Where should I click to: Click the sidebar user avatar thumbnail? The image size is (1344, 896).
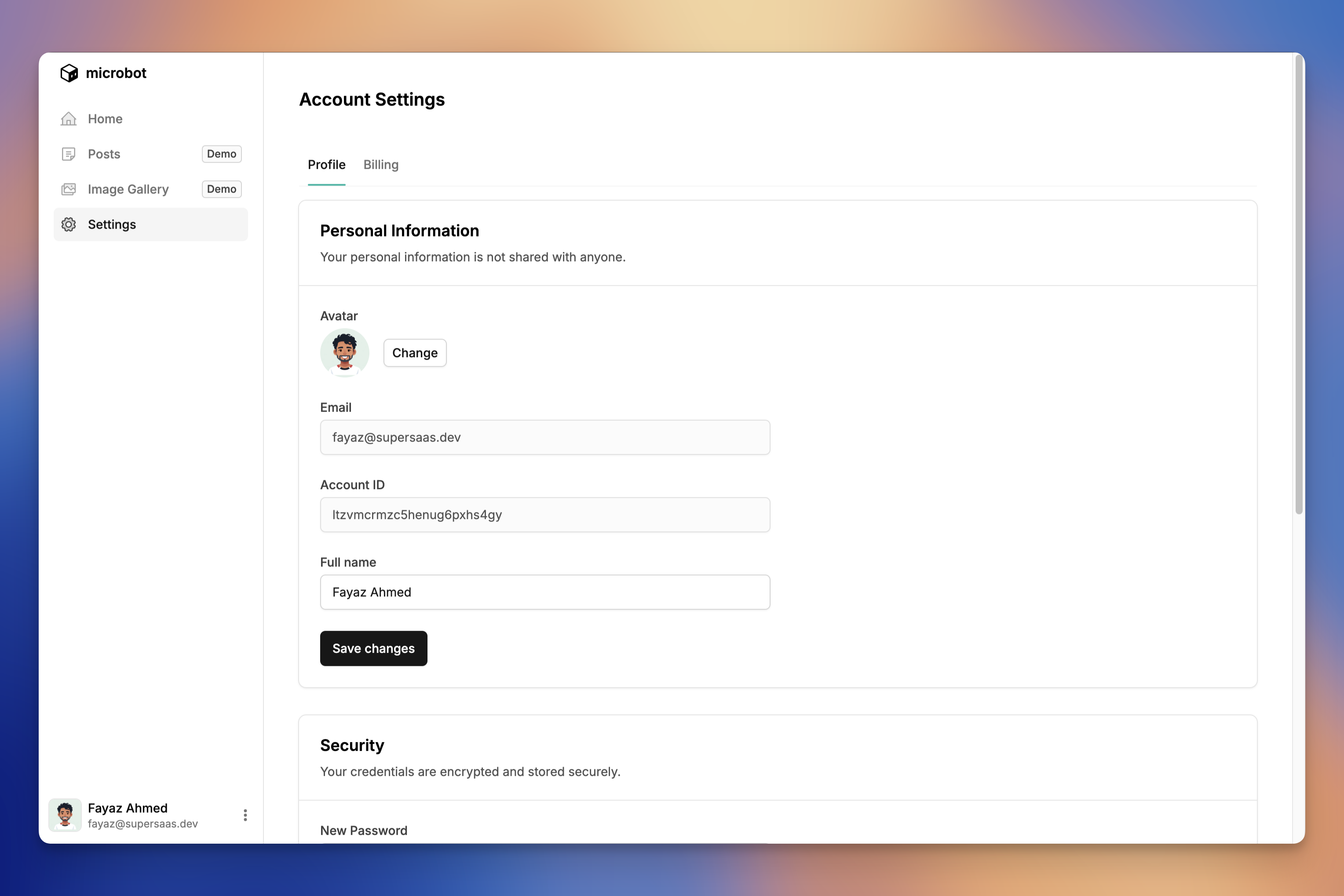[x=65, y=815]
